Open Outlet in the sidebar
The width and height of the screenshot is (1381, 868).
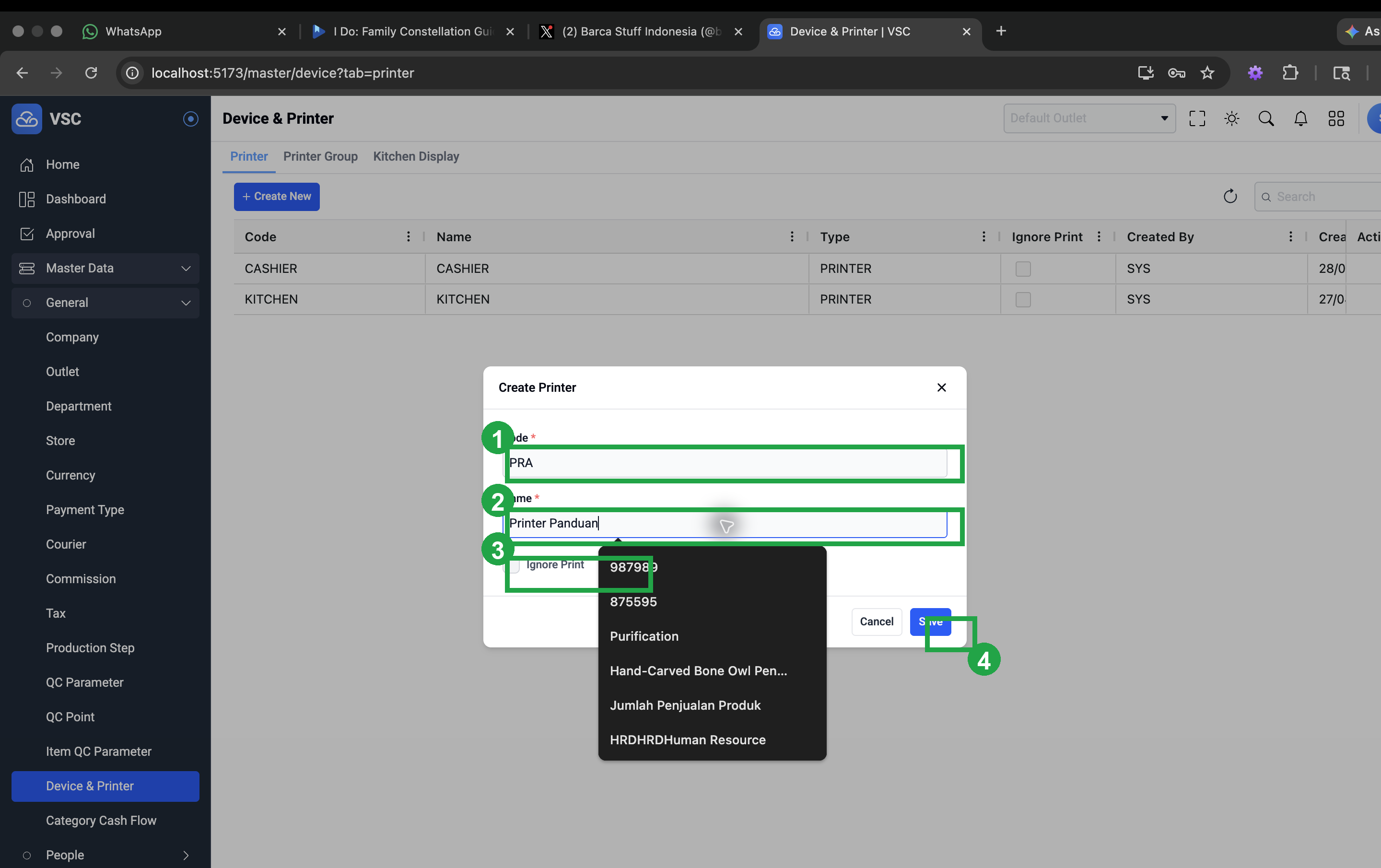point(62,372)
